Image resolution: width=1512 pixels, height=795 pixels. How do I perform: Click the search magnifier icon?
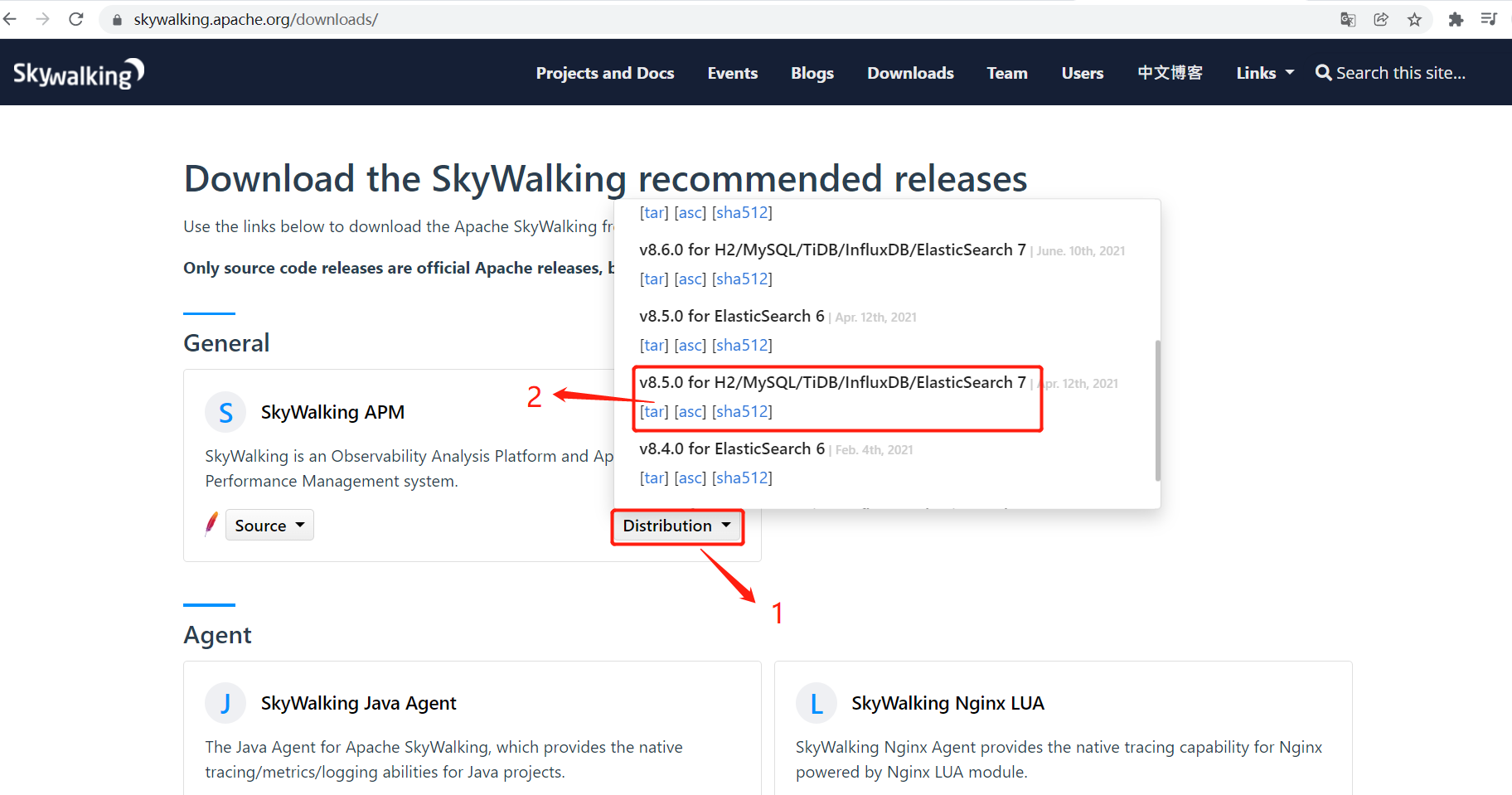pos(1324,73)
